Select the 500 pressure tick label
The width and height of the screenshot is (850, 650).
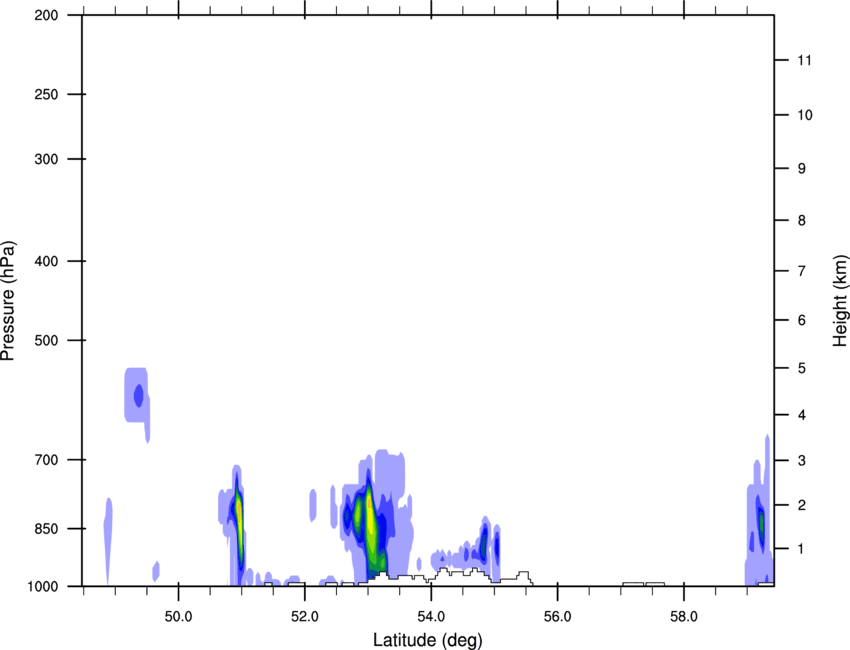(x=46, y=340)
